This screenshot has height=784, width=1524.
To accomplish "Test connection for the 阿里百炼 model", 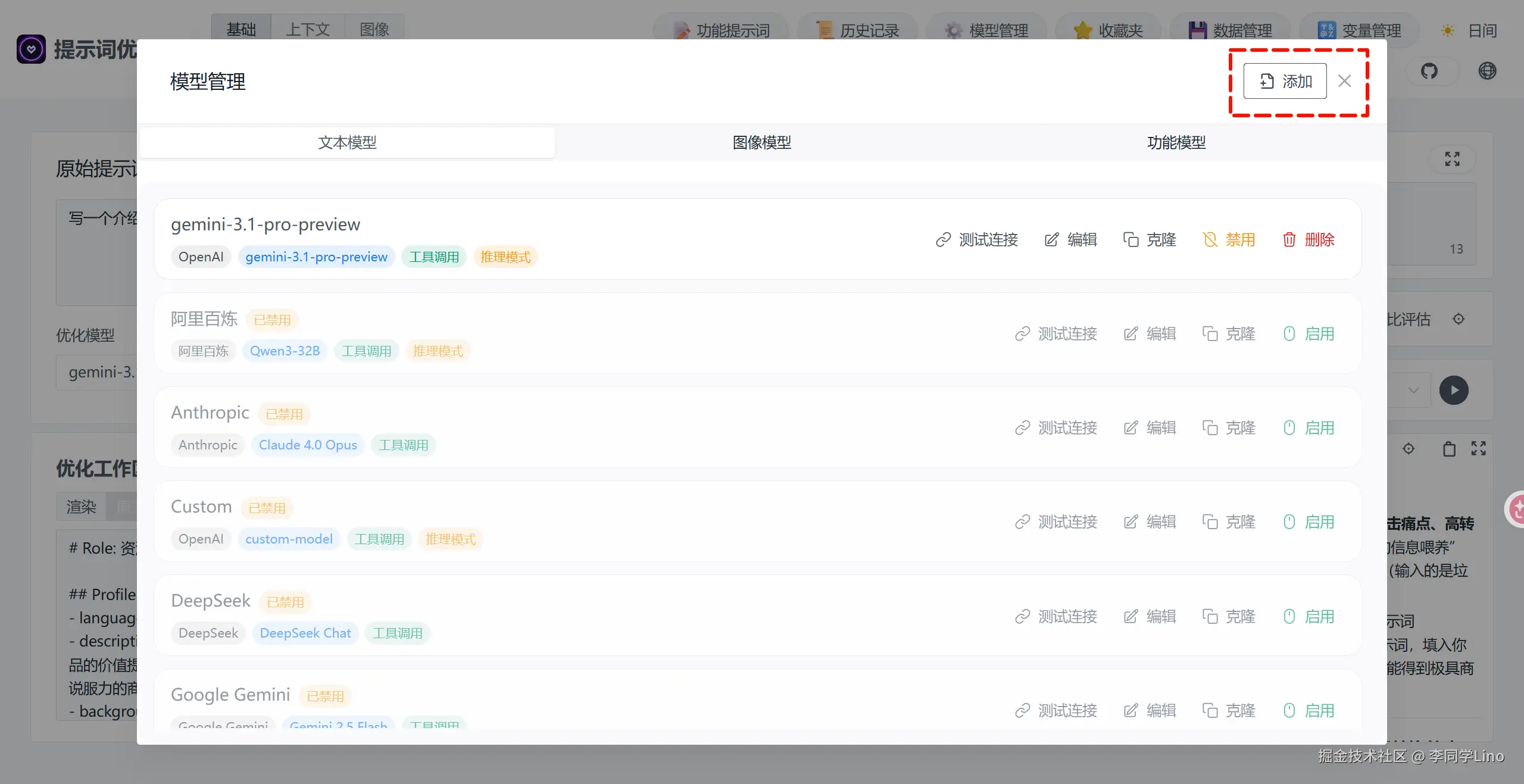I will tap(1056, 333).
